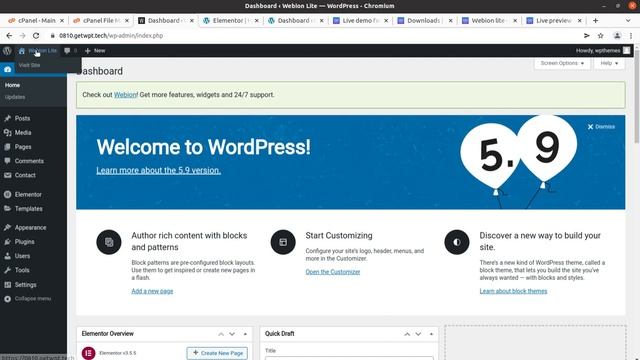This screenshot has height=360, width=640.
Task: Click the Pages icon in sidebar
Action: tap(7, 147)
